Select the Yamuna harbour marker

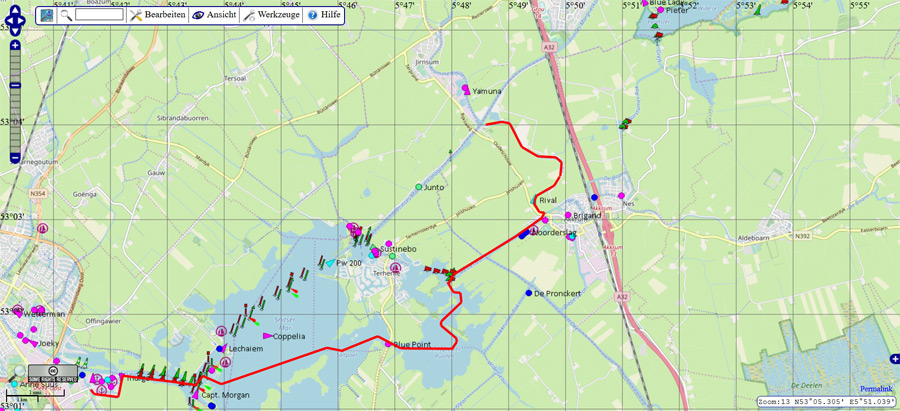466,90
